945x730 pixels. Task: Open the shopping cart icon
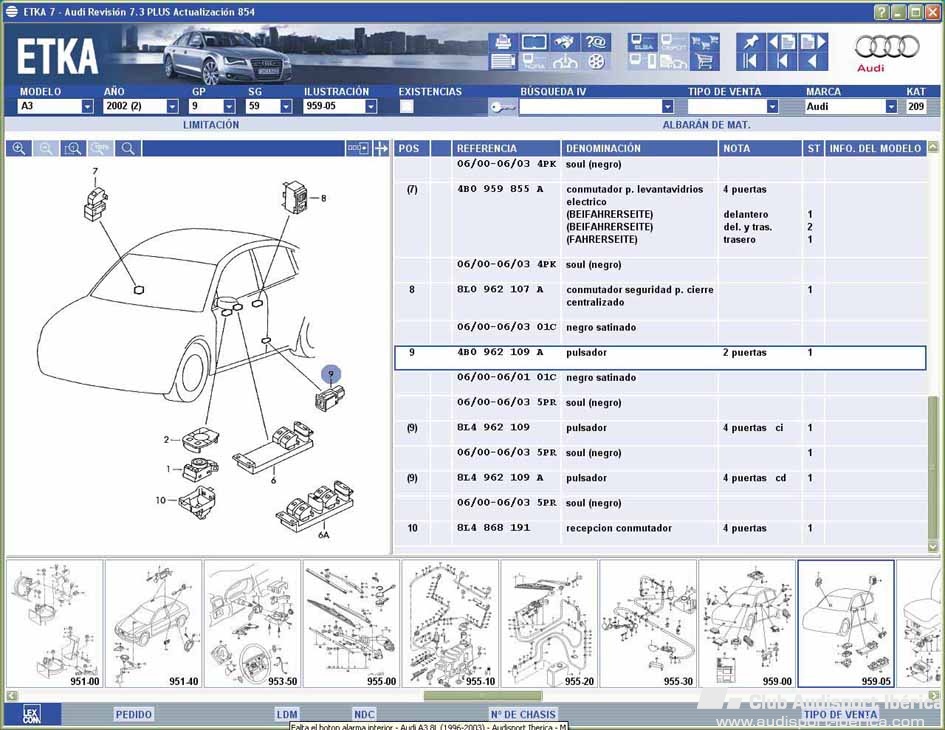pyautogui.click(x=705, y=61)
